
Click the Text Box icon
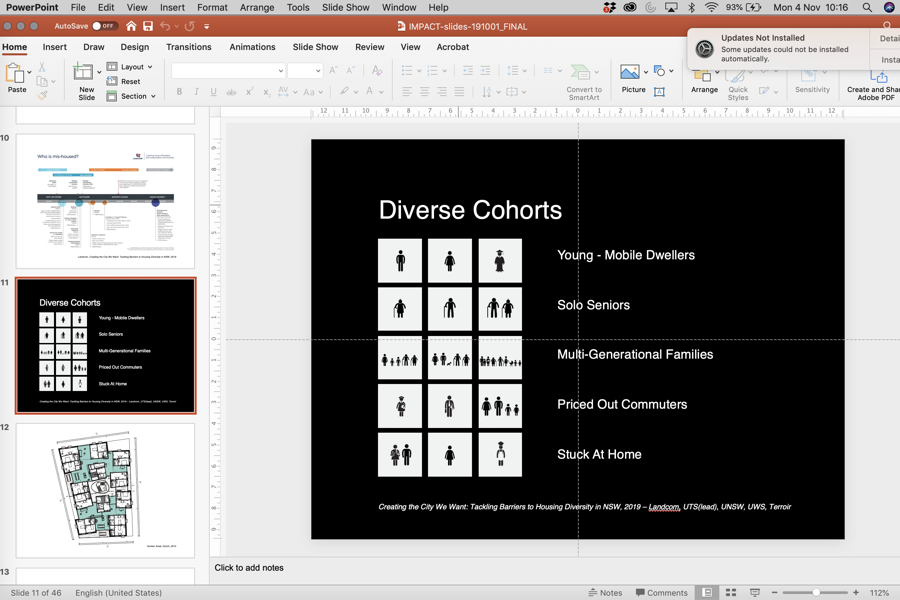click(x=659, y=92)
